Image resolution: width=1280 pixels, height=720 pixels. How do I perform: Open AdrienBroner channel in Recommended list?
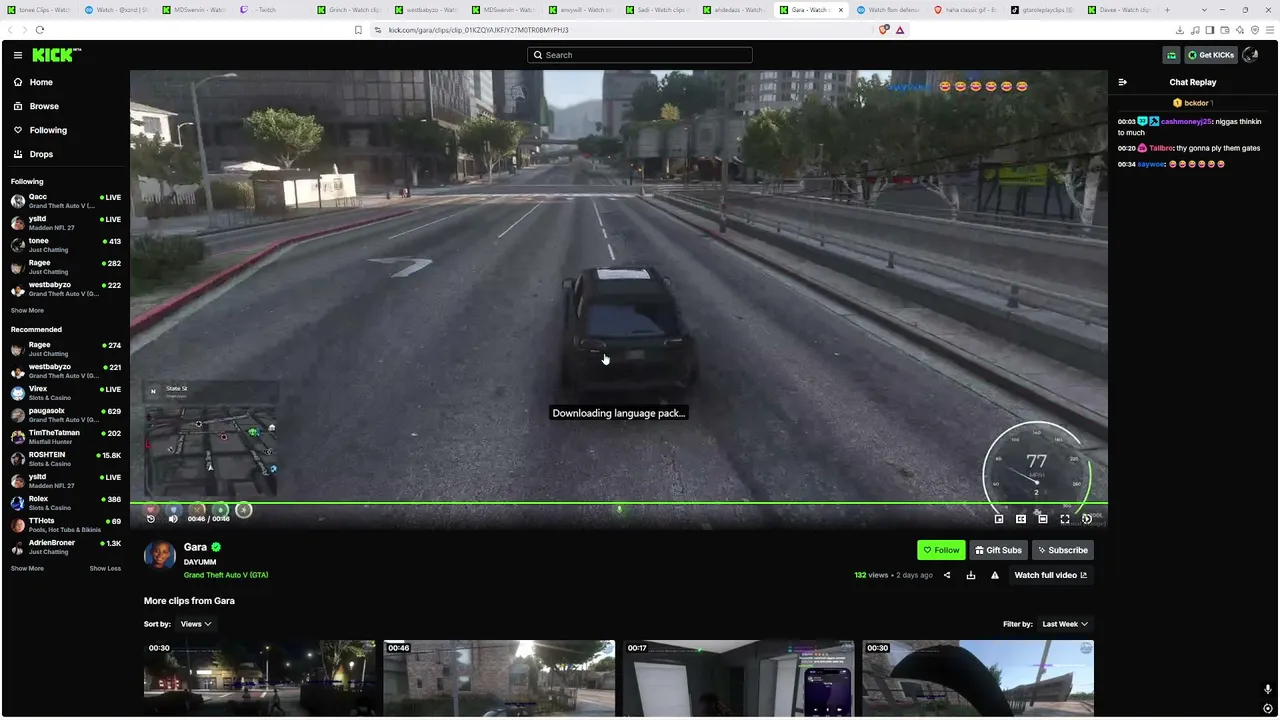65,547
